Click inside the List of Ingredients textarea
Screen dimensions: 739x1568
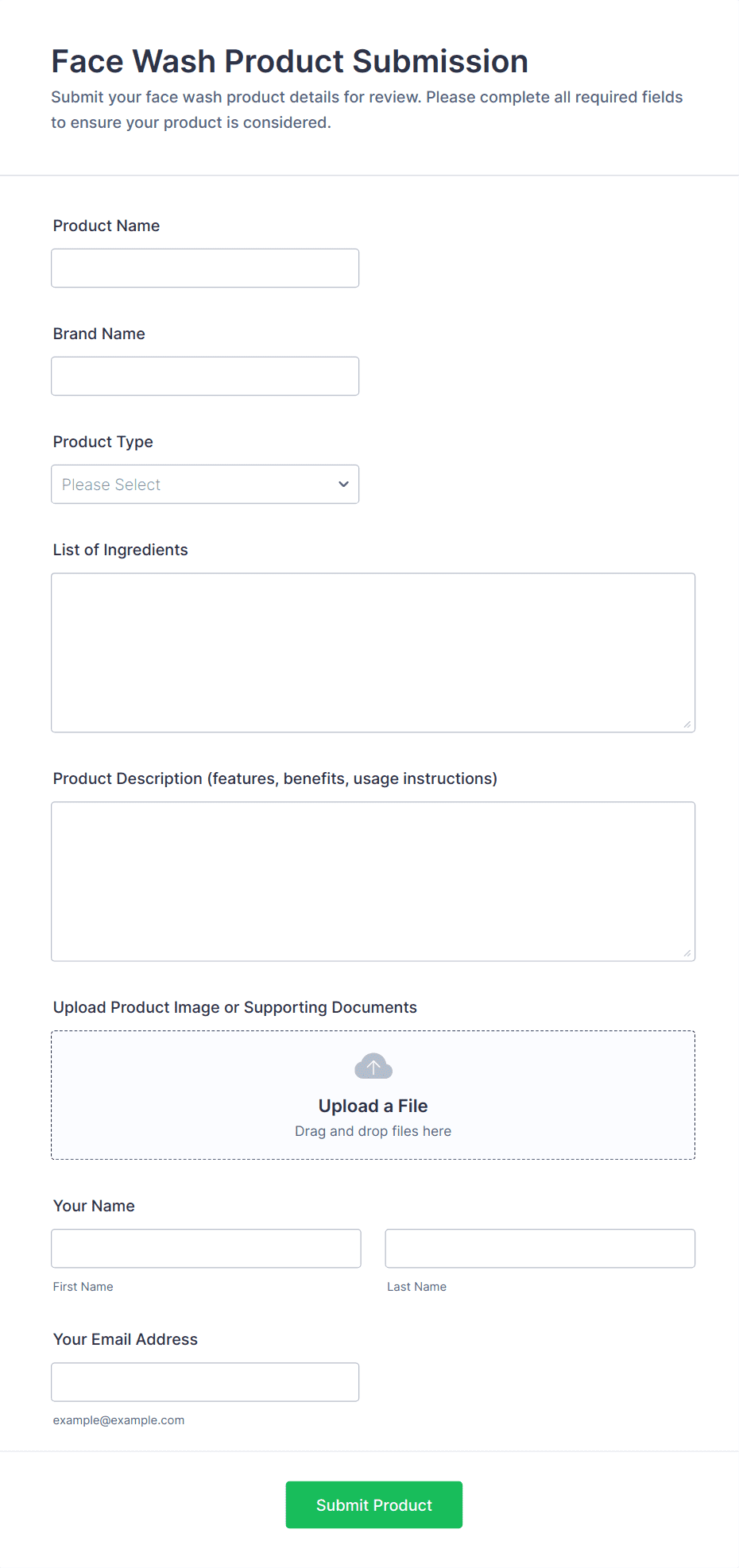373,653
